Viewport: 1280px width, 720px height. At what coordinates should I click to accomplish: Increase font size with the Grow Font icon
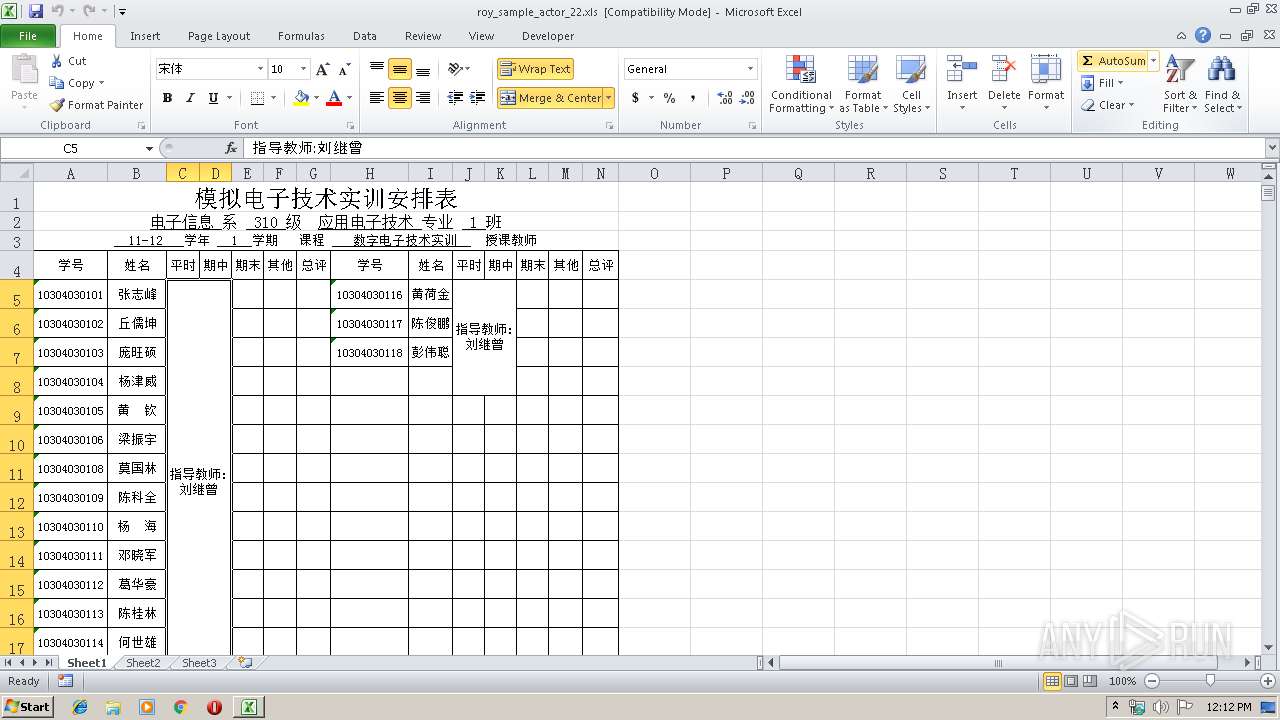(x=322, y=69)
